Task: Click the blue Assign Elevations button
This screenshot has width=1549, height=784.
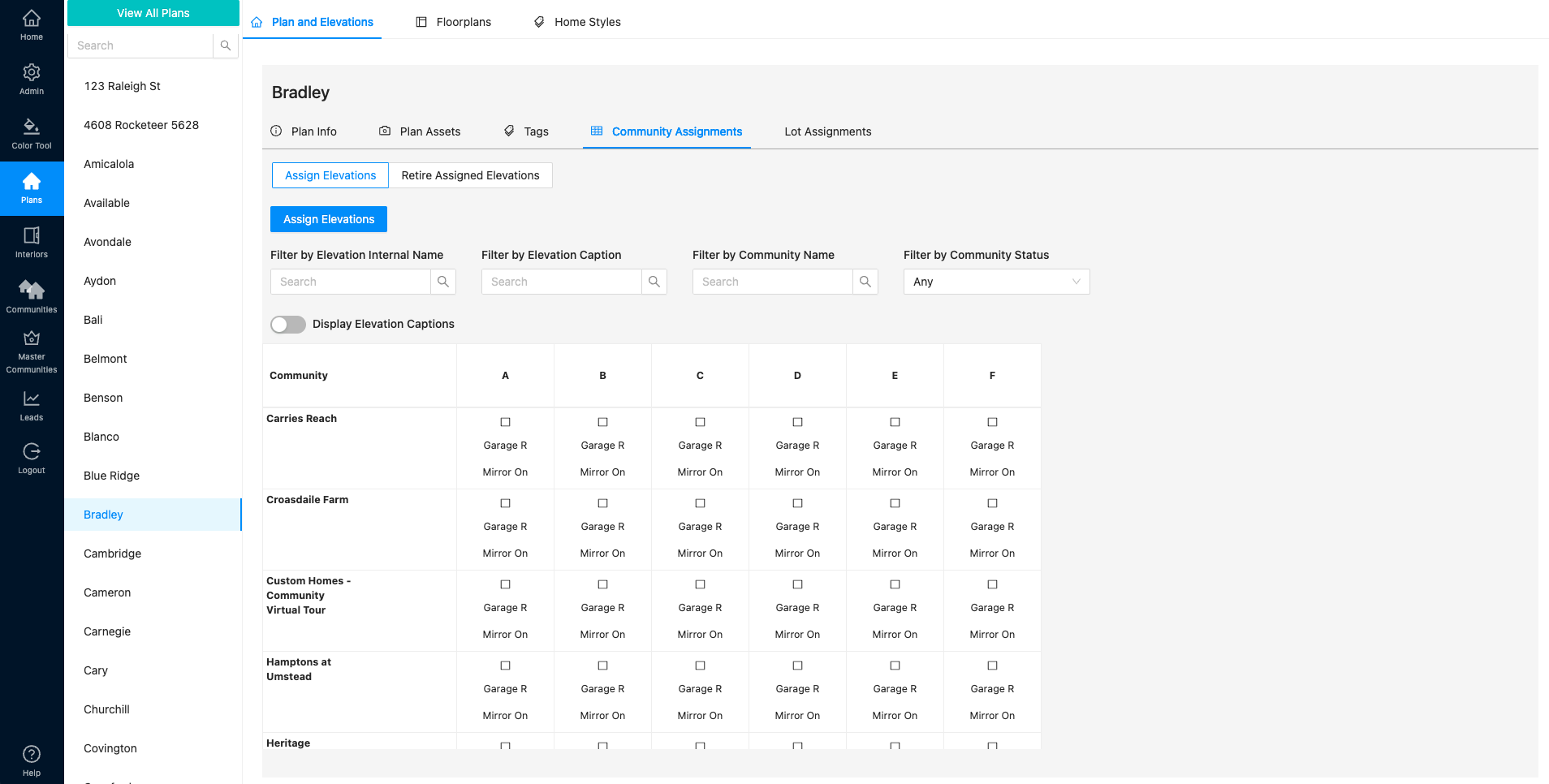Action: 329,219
